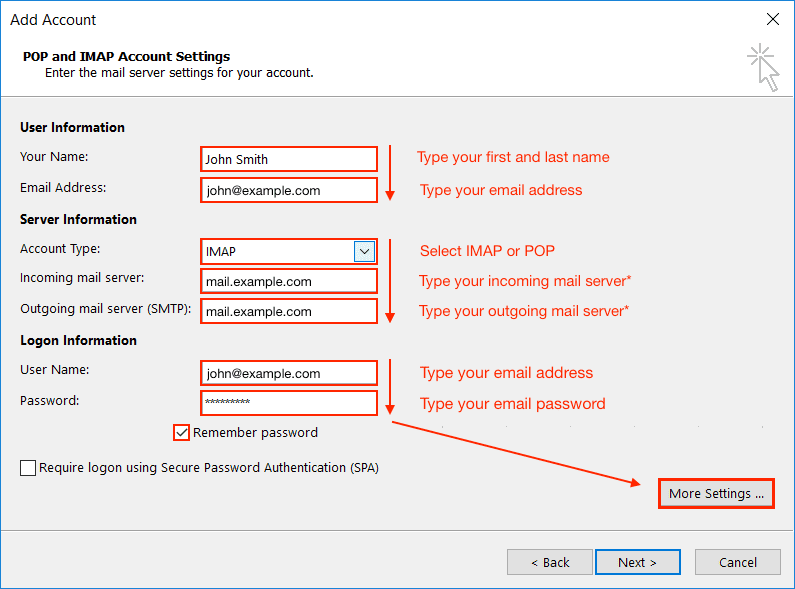Click the Remember password label text
795x589 pixels.
[x=255, y=433]
